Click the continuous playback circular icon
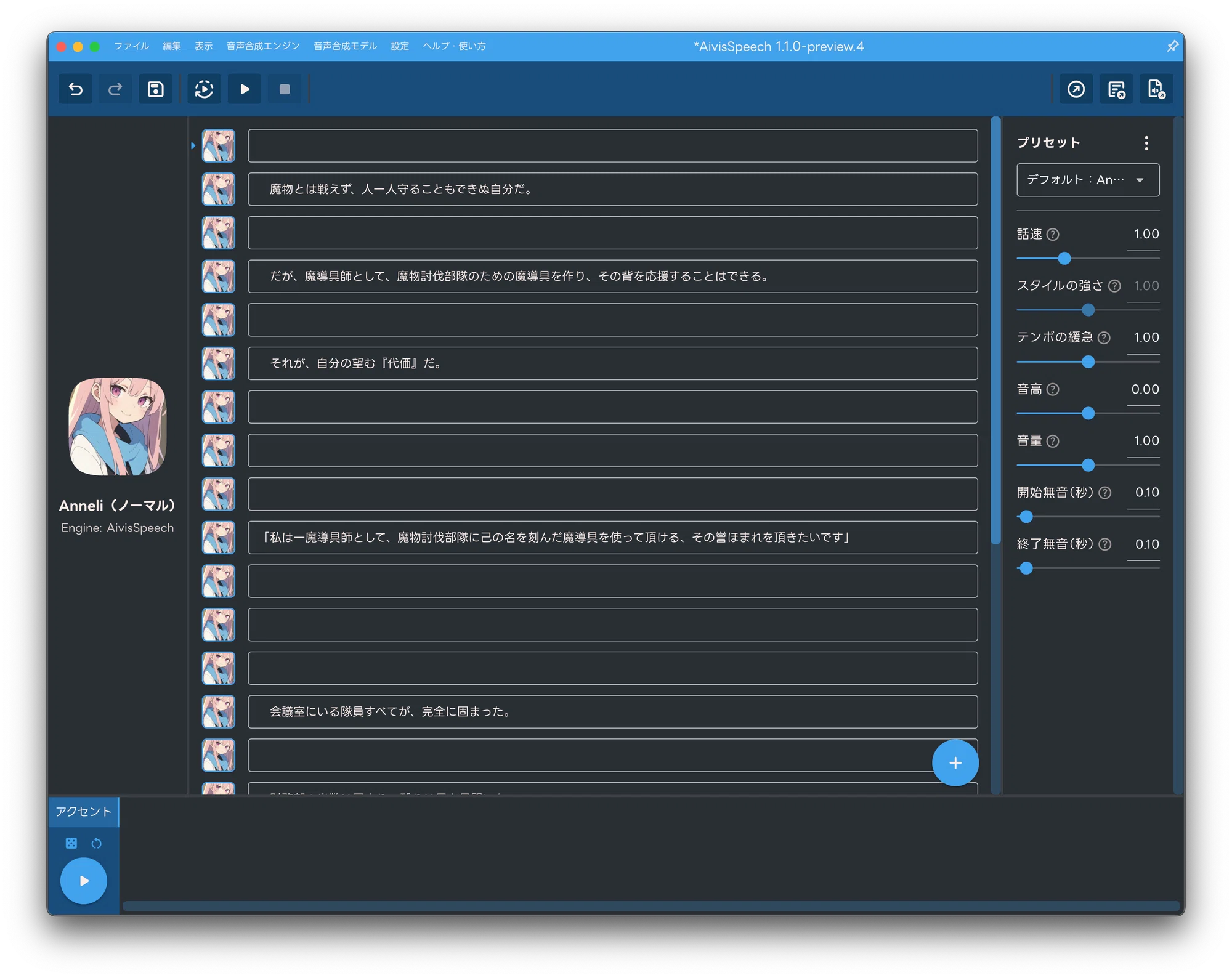The width and height of the screenshot is (1232, 978). point(205,89)
